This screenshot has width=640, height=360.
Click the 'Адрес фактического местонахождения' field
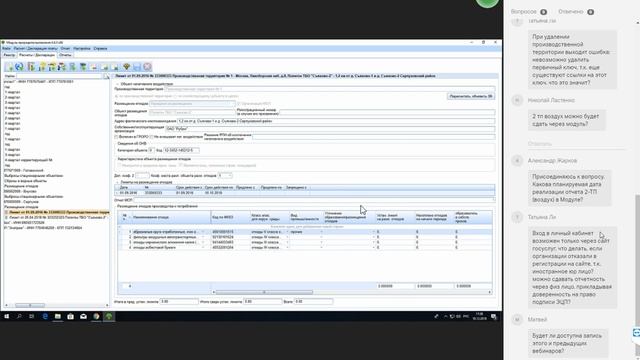coord(336,121)
